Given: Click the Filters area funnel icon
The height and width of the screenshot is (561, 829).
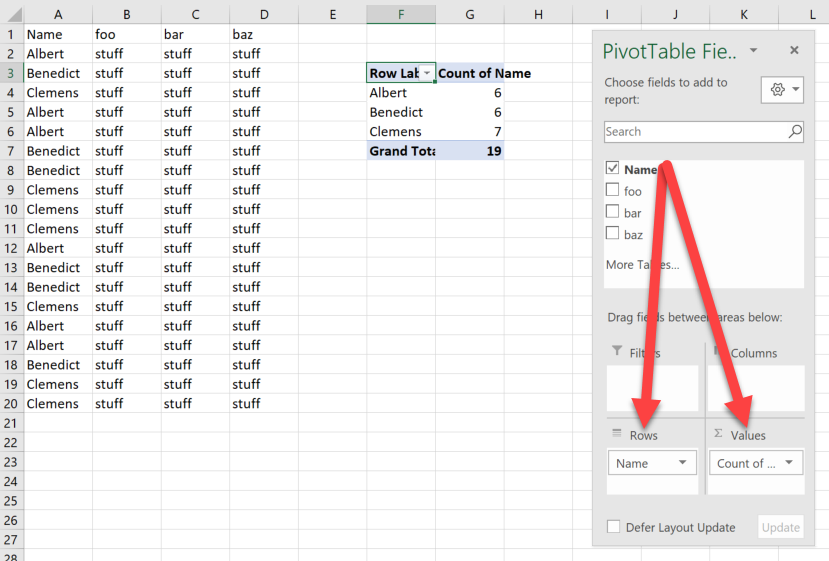Looking at the screenshot, I should (616, 351).
